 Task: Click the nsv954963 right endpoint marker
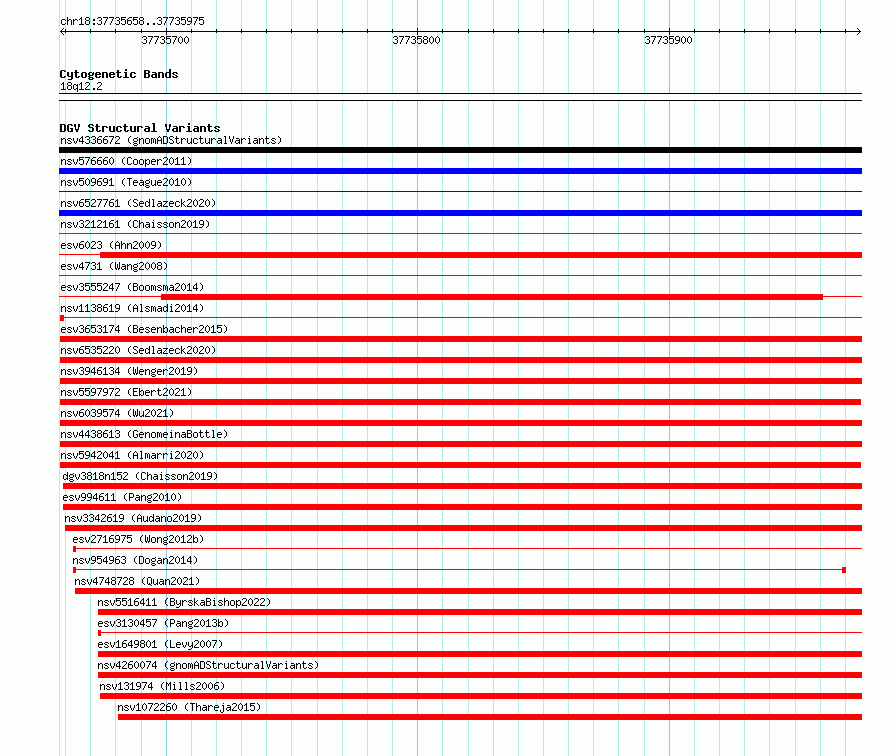tap(844, 570)
